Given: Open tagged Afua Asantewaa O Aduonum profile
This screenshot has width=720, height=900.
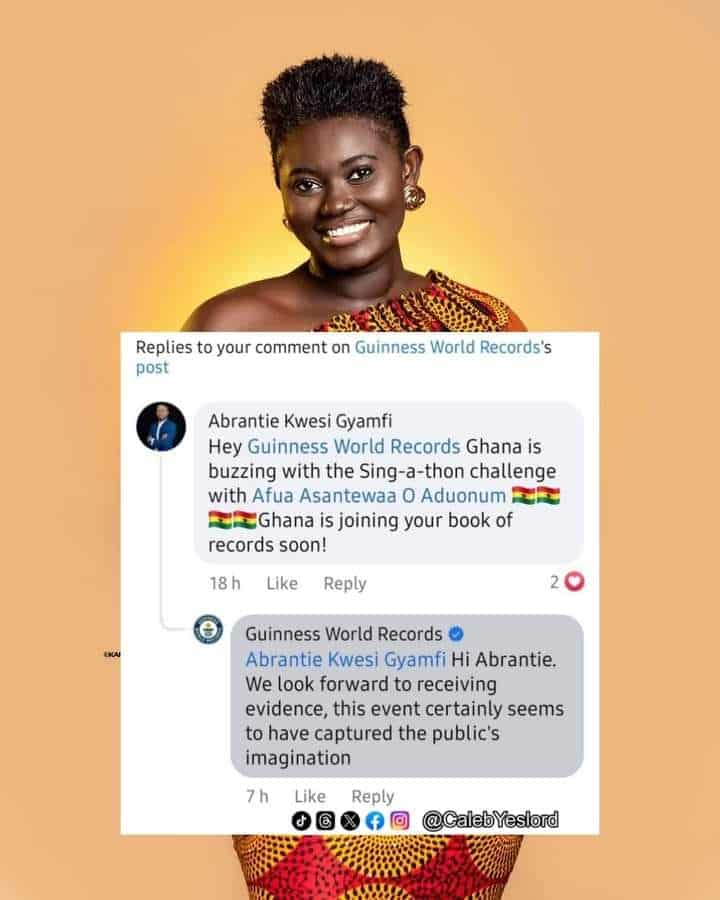Looking at the screenshot, I should pyautogui.click(x=379, y=495).
